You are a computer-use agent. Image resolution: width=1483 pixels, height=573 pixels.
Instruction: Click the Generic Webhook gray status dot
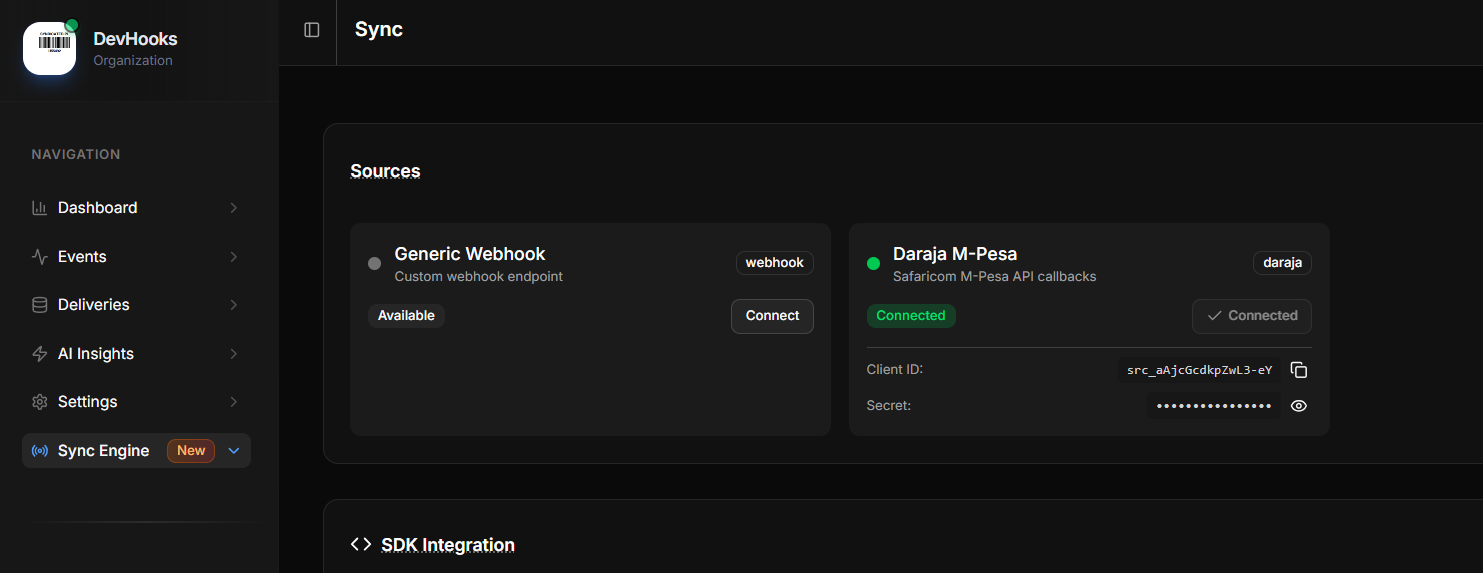pos(375,264)
